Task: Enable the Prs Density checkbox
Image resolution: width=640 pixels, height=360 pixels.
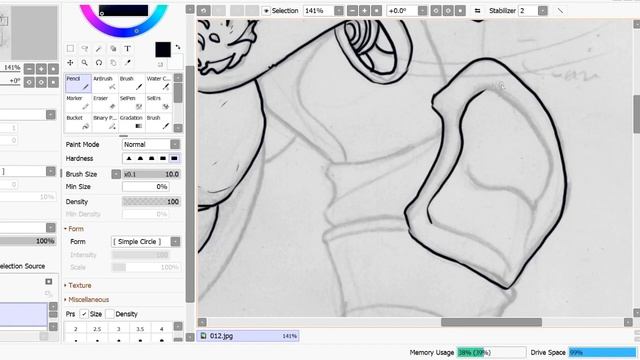Action: [109, 314]
